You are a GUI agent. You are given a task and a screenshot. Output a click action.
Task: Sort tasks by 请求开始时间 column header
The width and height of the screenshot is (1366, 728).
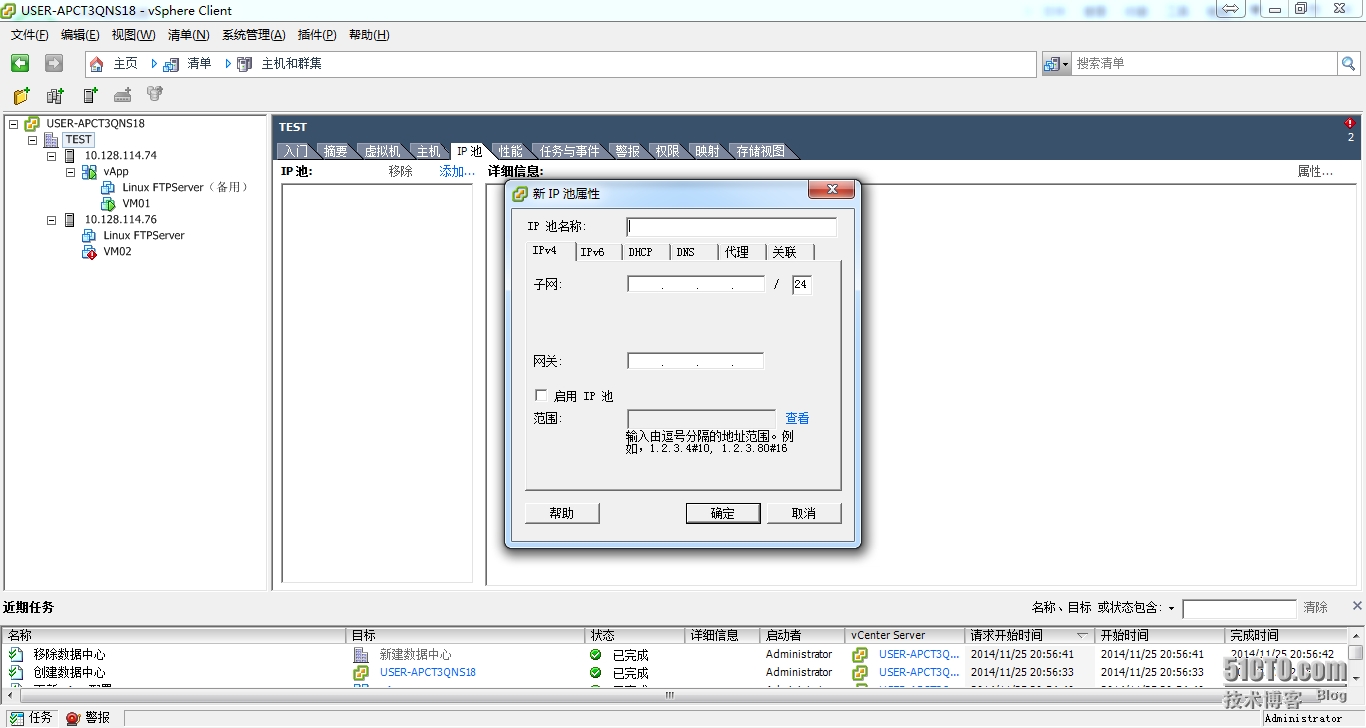[1030, 635]
